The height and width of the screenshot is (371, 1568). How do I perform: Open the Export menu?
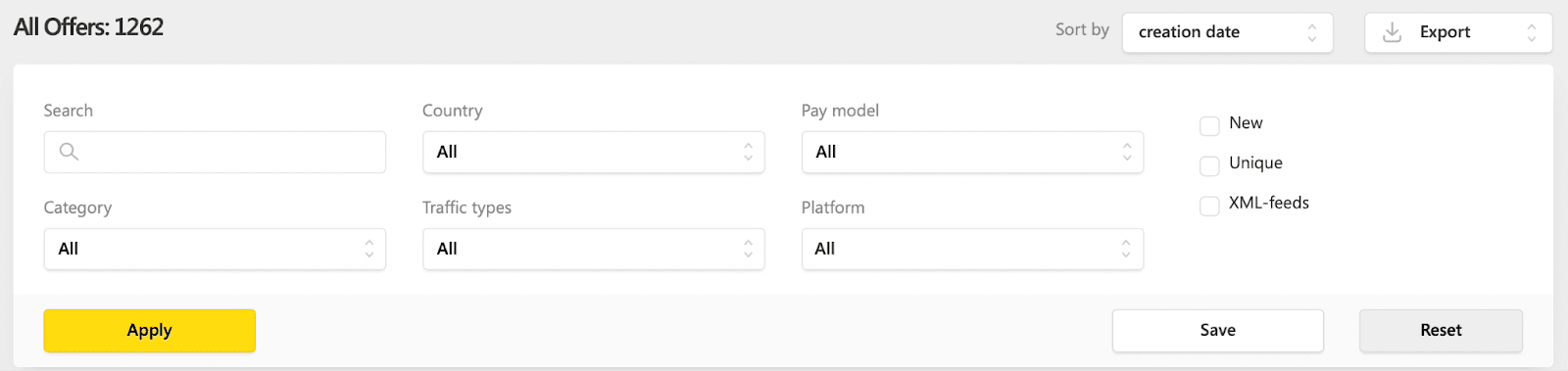point(1458,32)
